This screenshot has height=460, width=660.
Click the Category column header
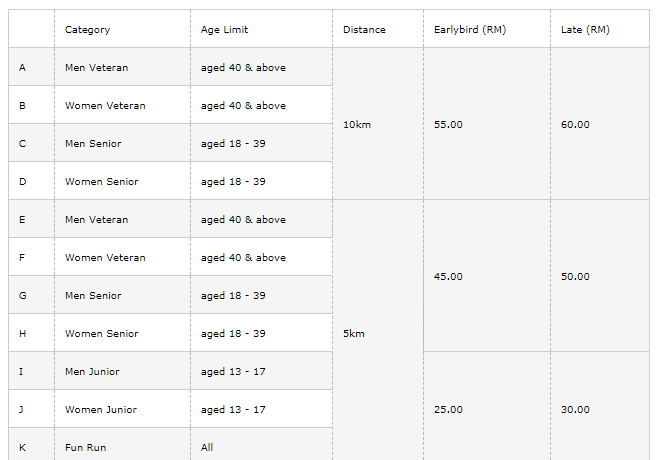[x=88, y=30]
